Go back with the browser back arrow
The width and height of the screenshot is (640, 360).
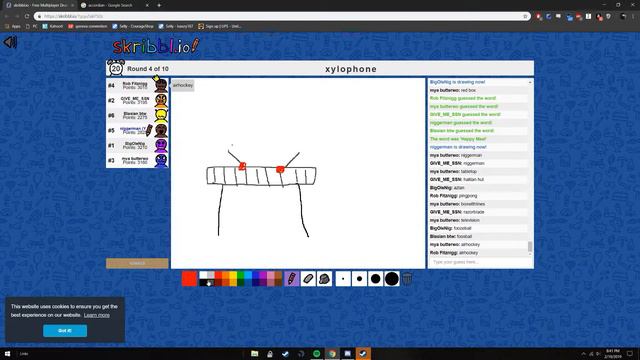click(7, 16)
